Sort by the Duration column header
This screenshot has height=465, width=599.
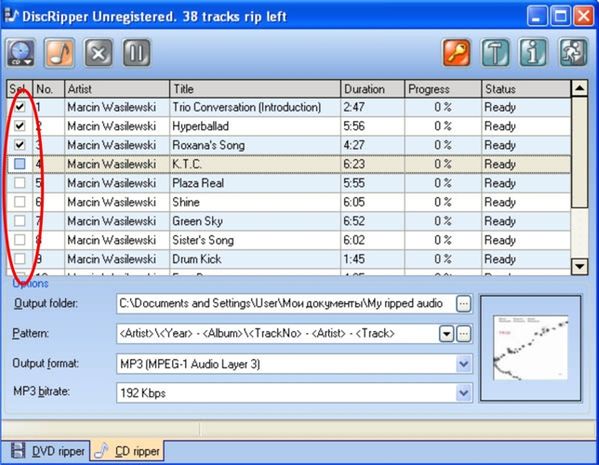point(372,89)
